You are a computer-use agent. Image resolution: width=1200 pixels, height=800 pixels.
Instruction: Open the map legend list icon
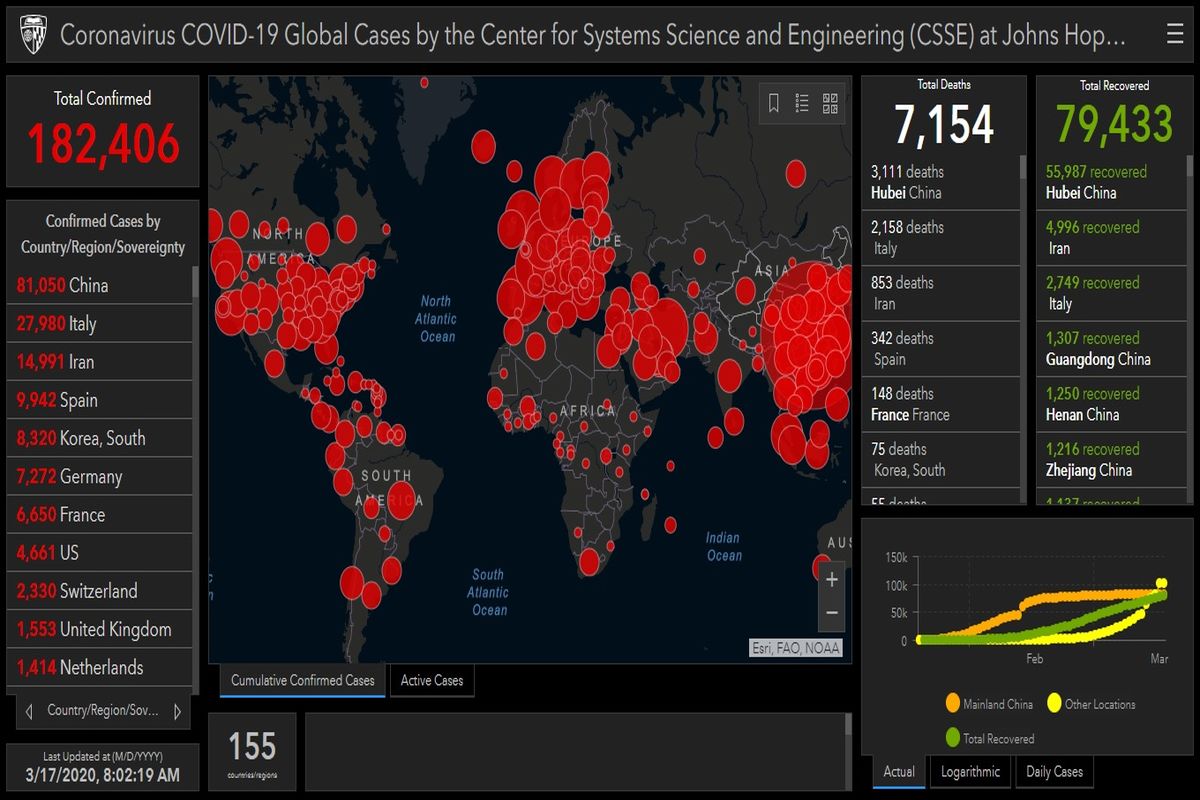802,103
